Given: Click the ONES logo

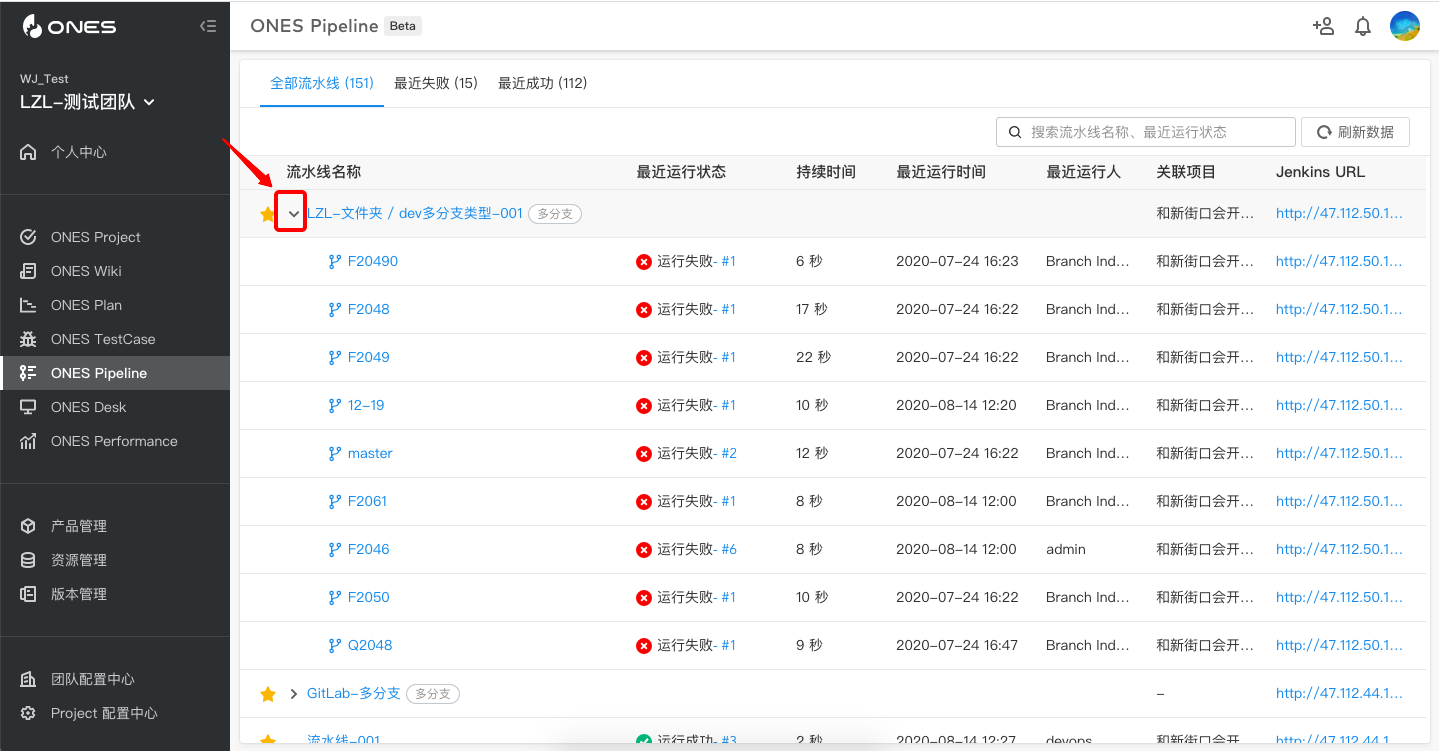Looking at the screenshot, I should (69, 27).
